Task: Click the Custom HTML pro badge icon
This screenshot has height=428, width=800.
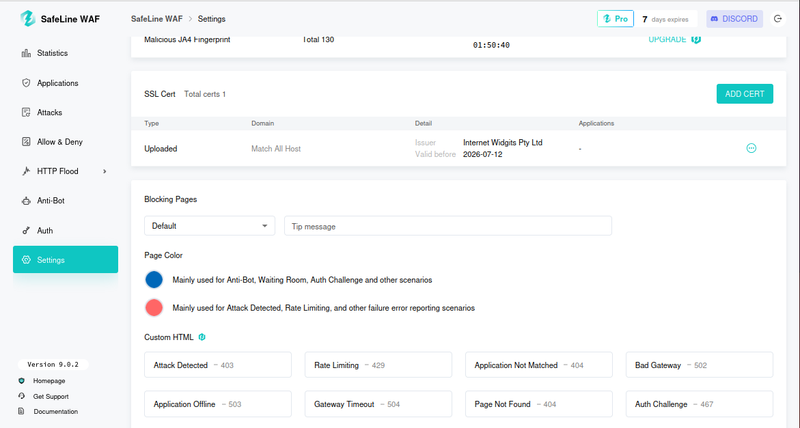Action: click(x=202, y=337)
